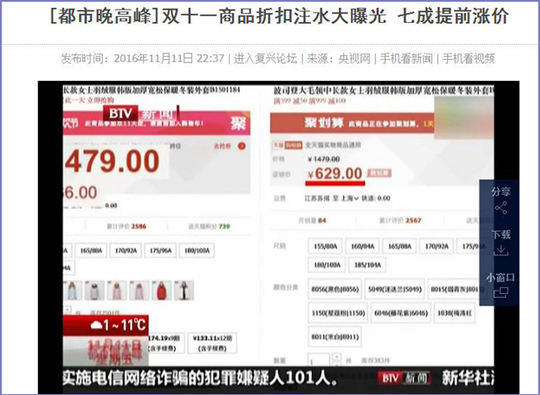Select the 12-period installment option ¥133.11

point(212,343)
